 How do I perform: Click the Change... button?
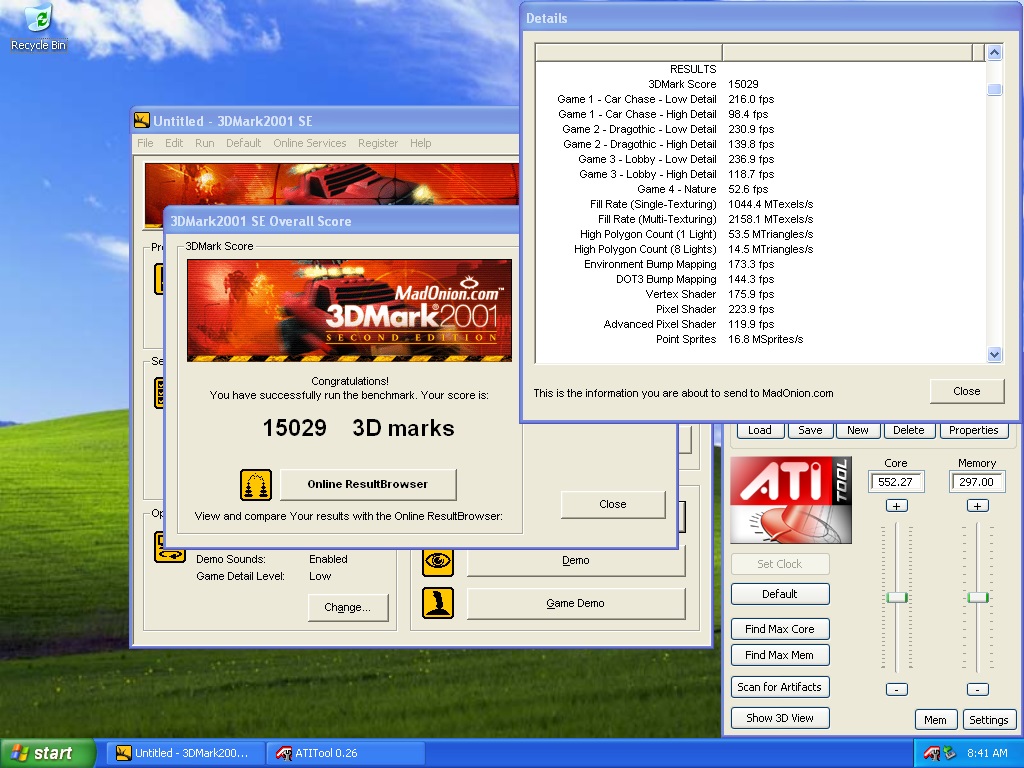(347, 607)
